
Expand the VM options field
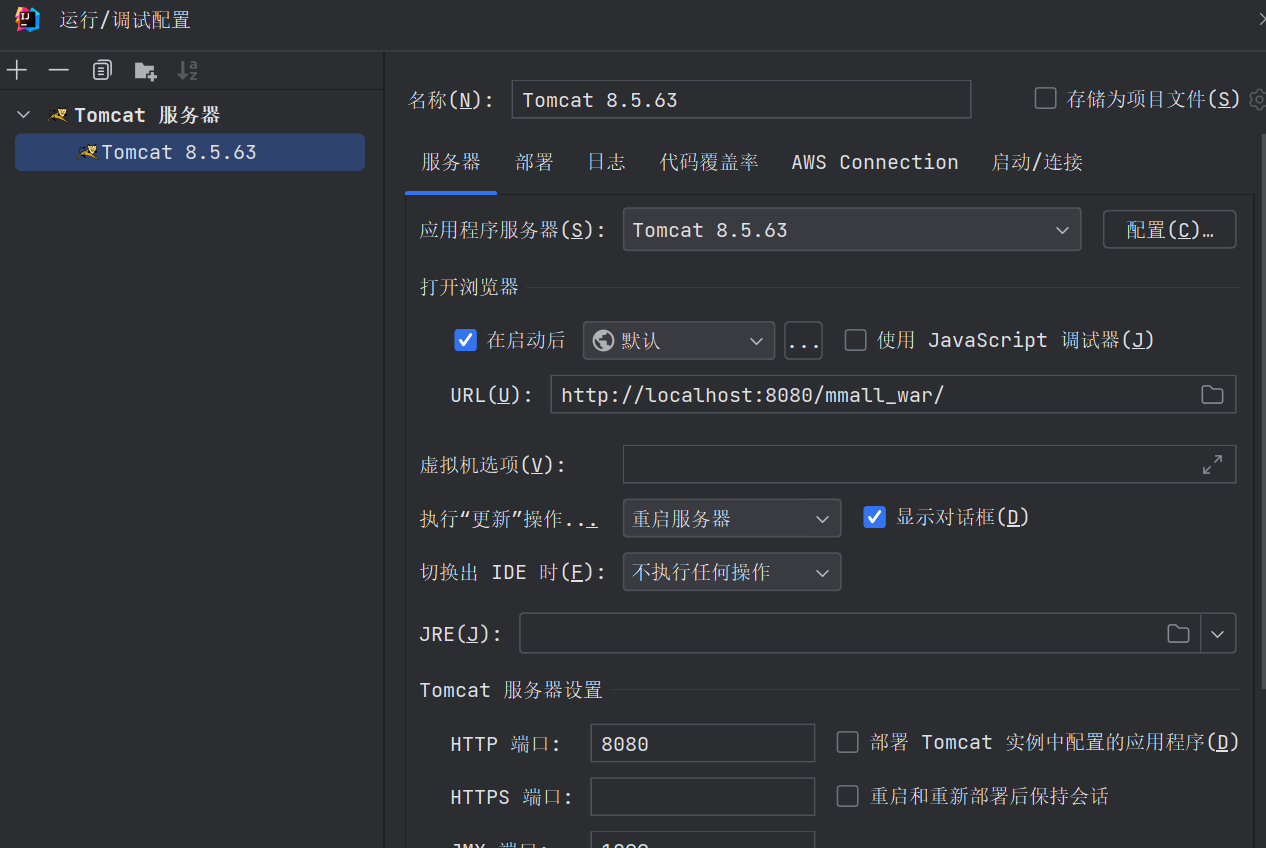[x=1212, y=464]
